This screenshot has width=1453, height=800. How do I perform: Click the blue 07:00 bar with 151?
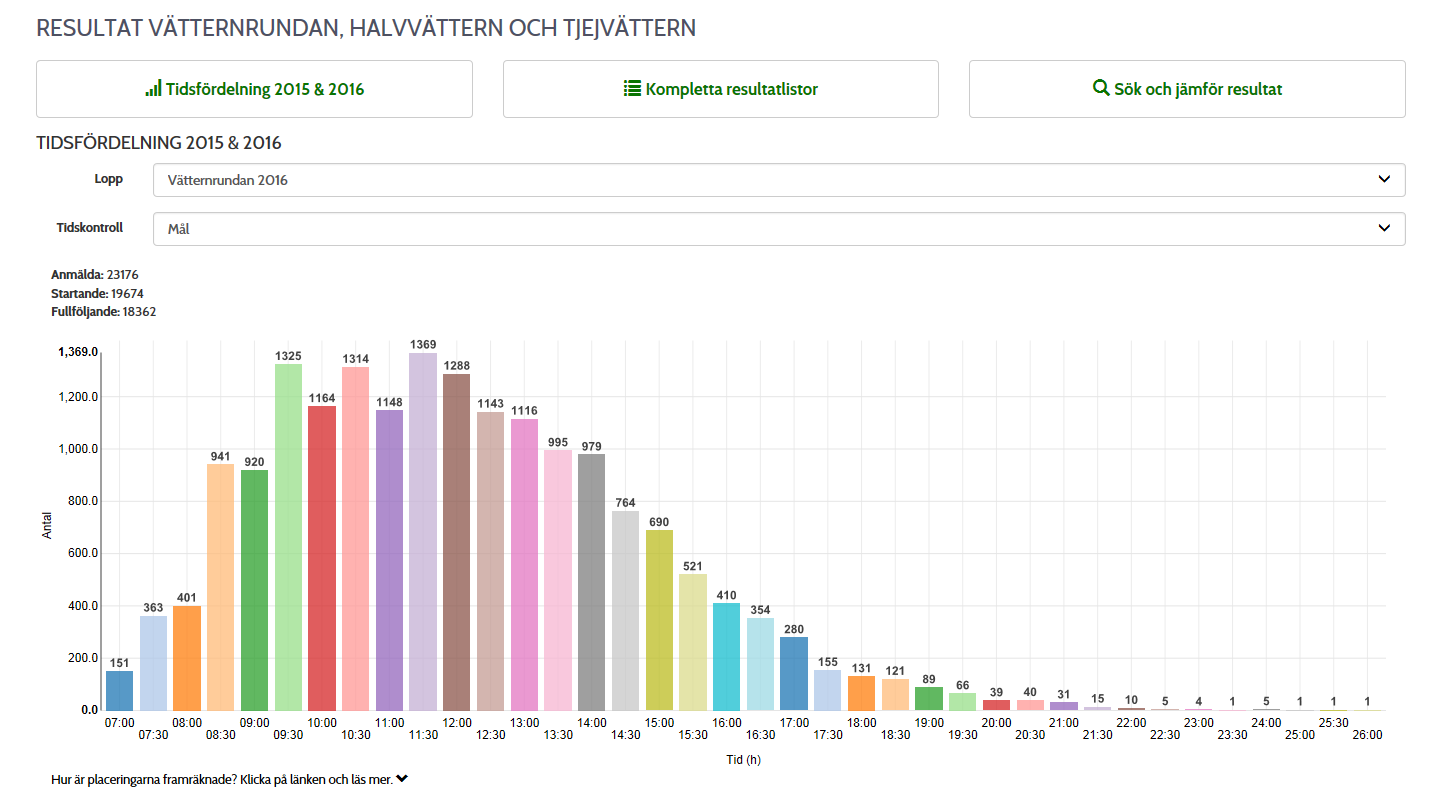pyautogui.click(x=119, y=691)
